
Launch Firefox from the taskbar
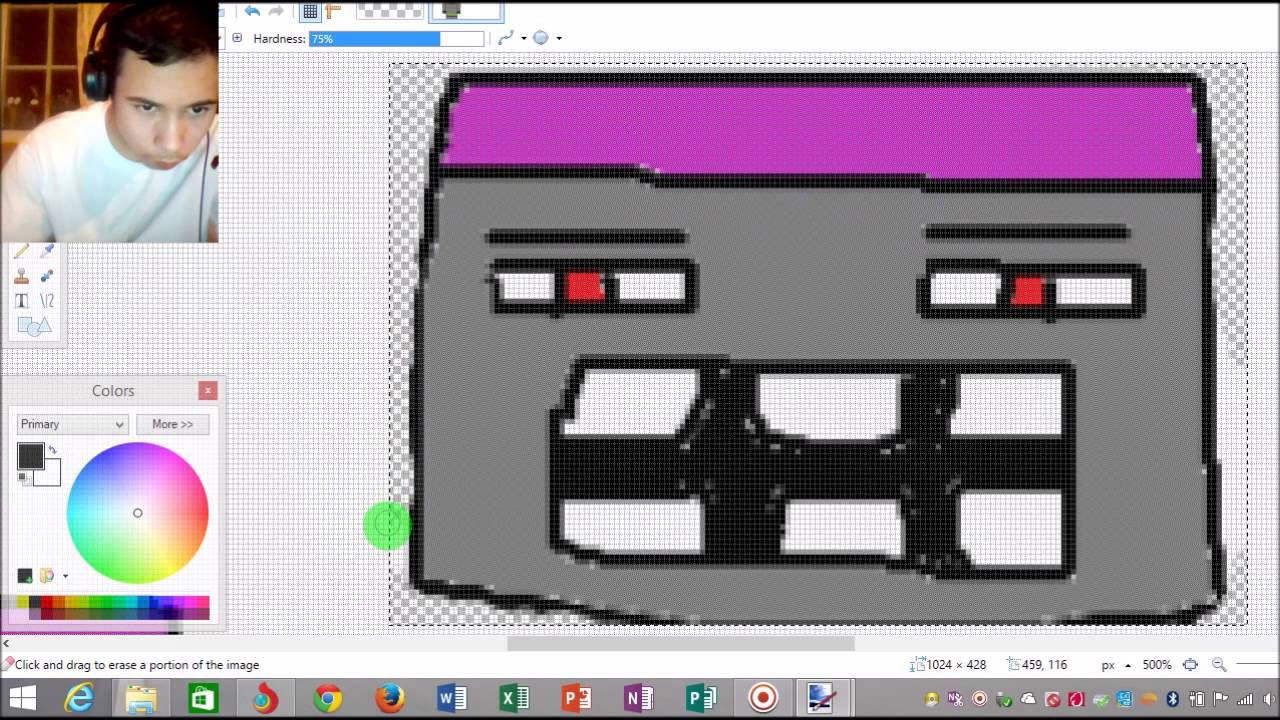390,698
